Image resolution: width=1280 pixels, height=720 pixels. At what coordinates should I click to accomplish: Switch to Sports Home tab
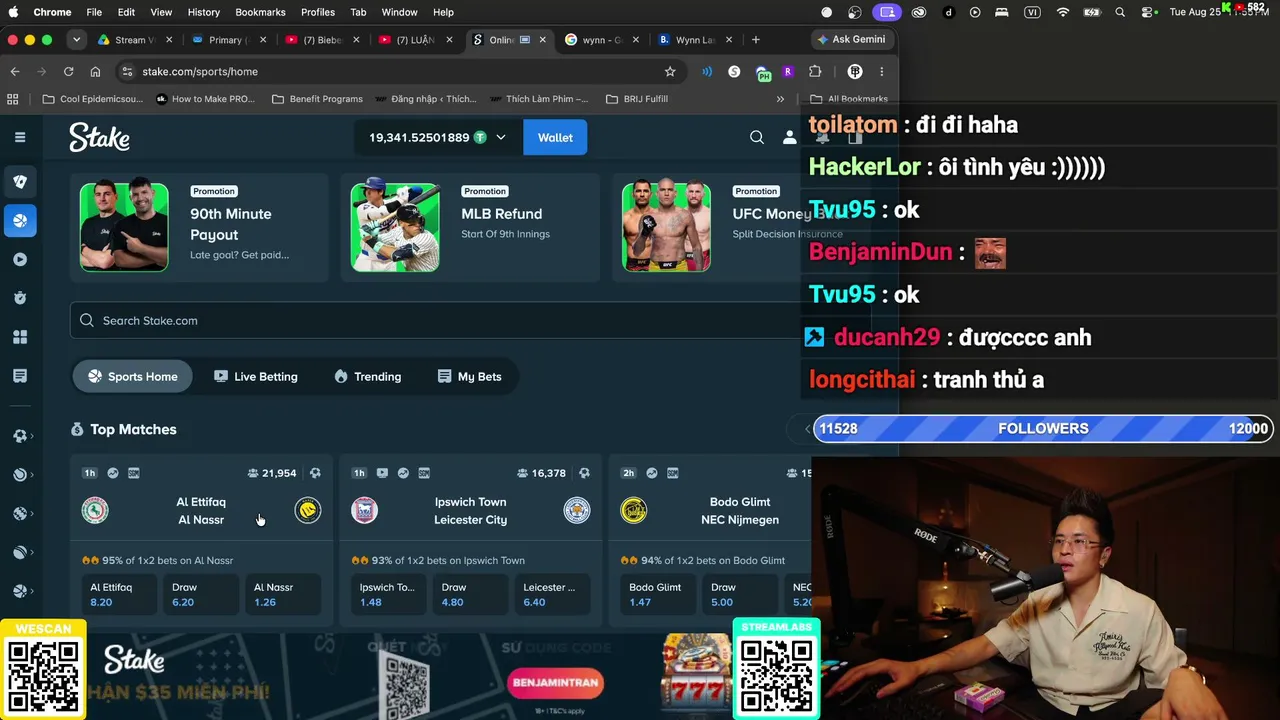pyautogui.click(x=132, y=377)
